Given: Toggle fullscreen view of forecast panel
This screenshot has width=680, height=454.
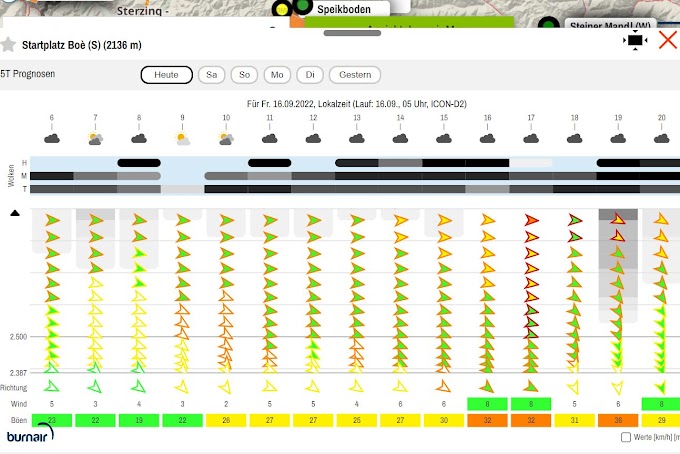Looking at the screenshot, I should (635, 40).
